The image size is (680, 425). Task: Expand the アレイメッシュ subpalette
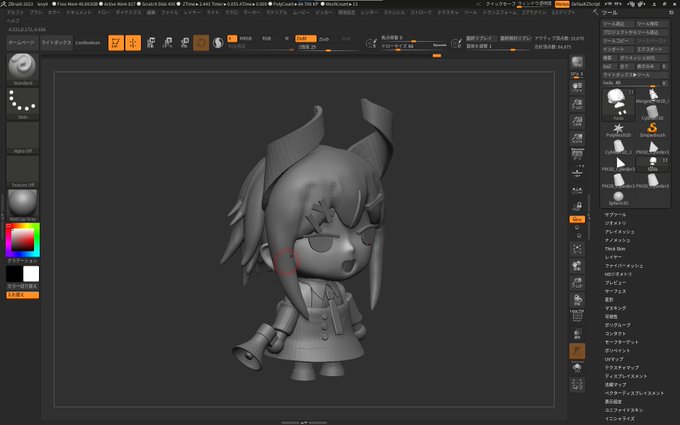620,232
